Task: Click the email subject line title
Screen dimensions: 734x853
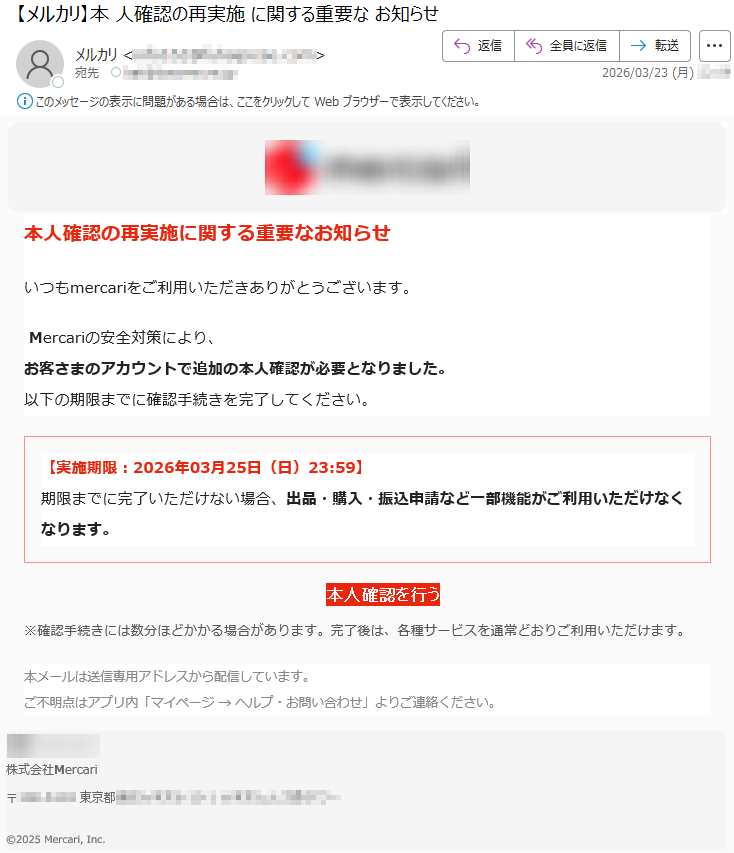Action: [224, 14]
